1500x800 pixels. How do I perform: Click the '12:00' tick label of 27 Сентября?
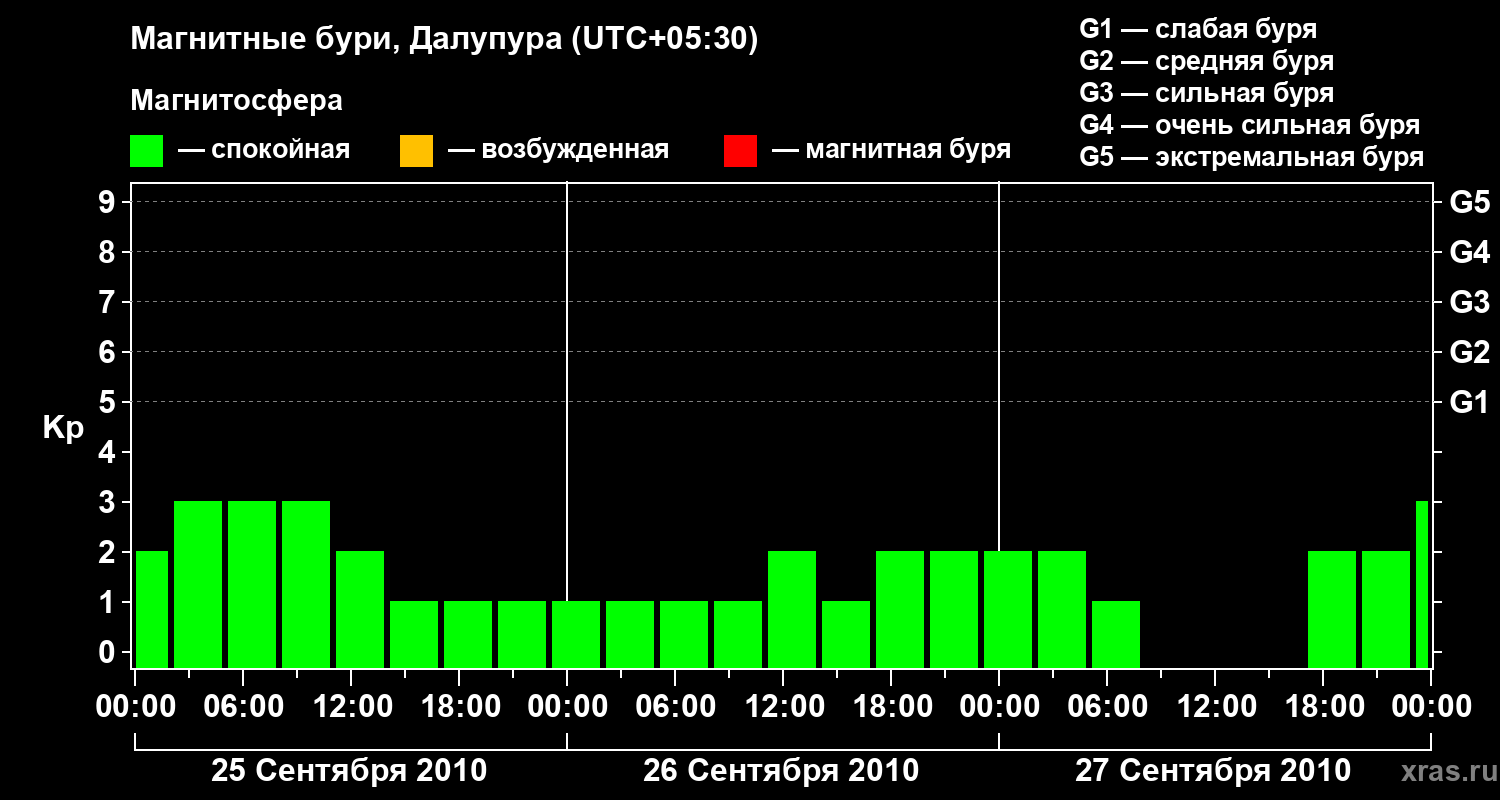(x=1215, y=707)
